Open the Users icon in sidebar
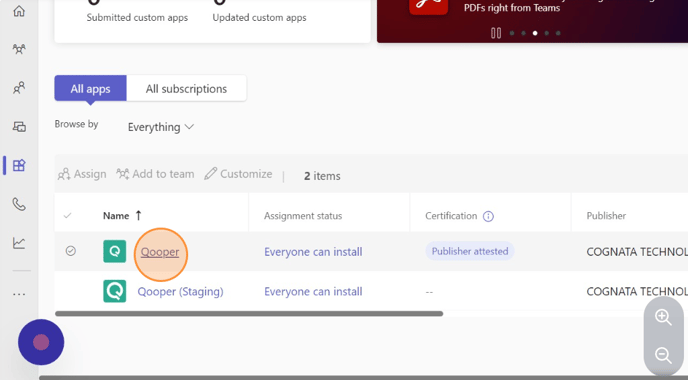The height and width of the screenshot is (380, 688). pyautogui.click(x=19, y=88)
